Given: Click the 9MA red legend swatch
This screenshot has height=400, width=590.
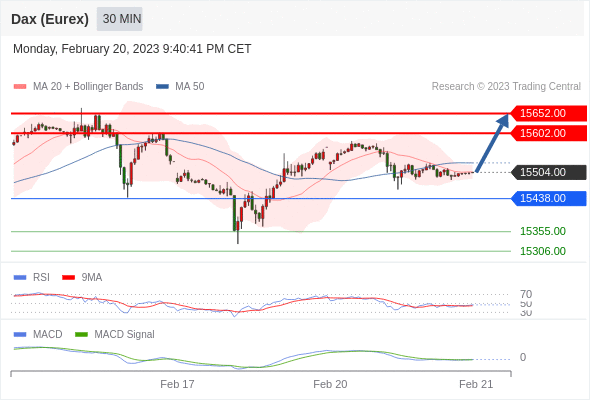Looking at the screenshot, I should click(68, 278).
